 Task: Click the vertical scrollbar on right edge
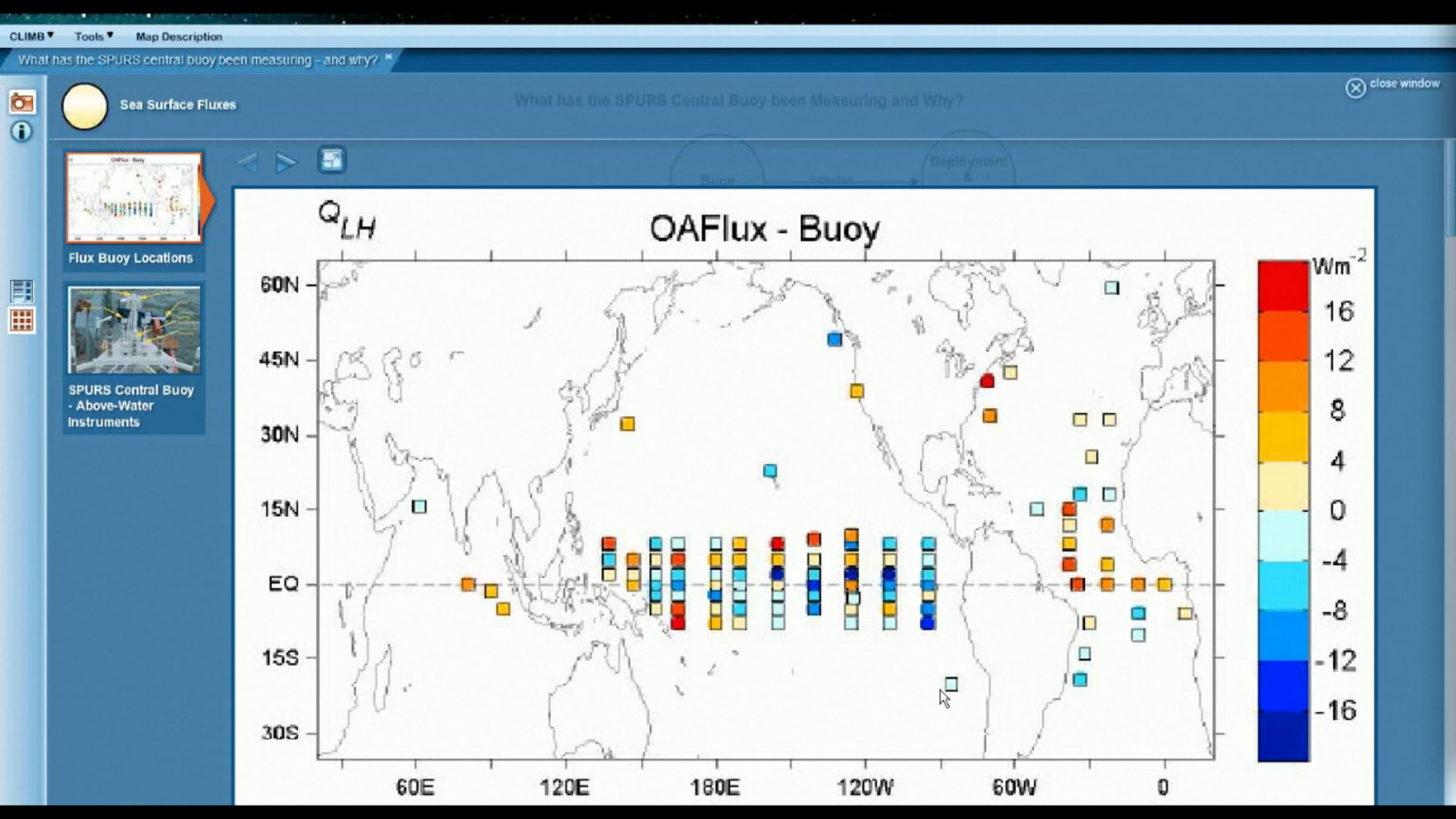(1451, 188)
